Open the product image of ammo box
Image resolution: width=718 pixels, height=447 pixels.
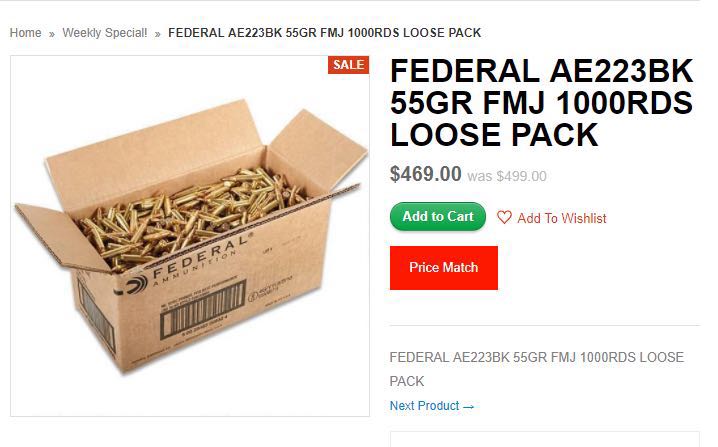click(190, 236)
